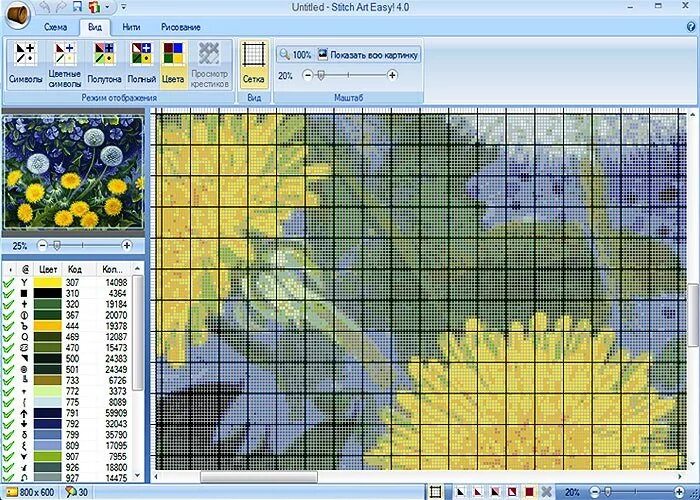Select colors mode icon in status bar

tap(529, 492)
